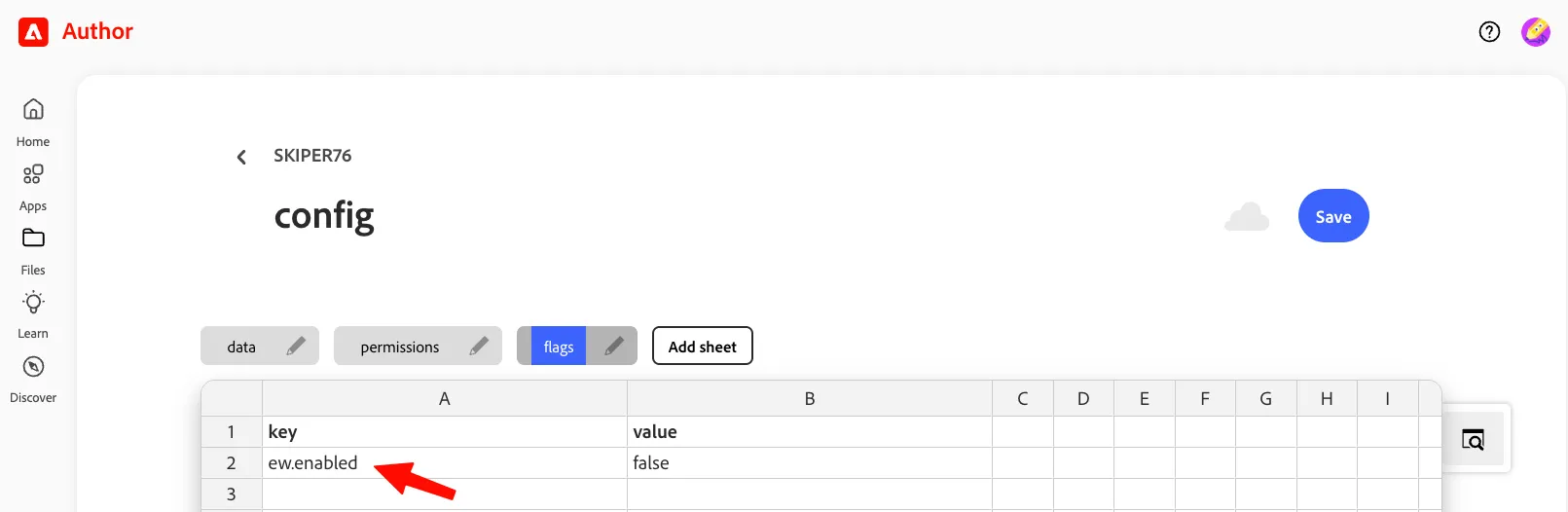Open Discover in sidebar
The image size is (1568, 512).
click(x=33, y=379)
